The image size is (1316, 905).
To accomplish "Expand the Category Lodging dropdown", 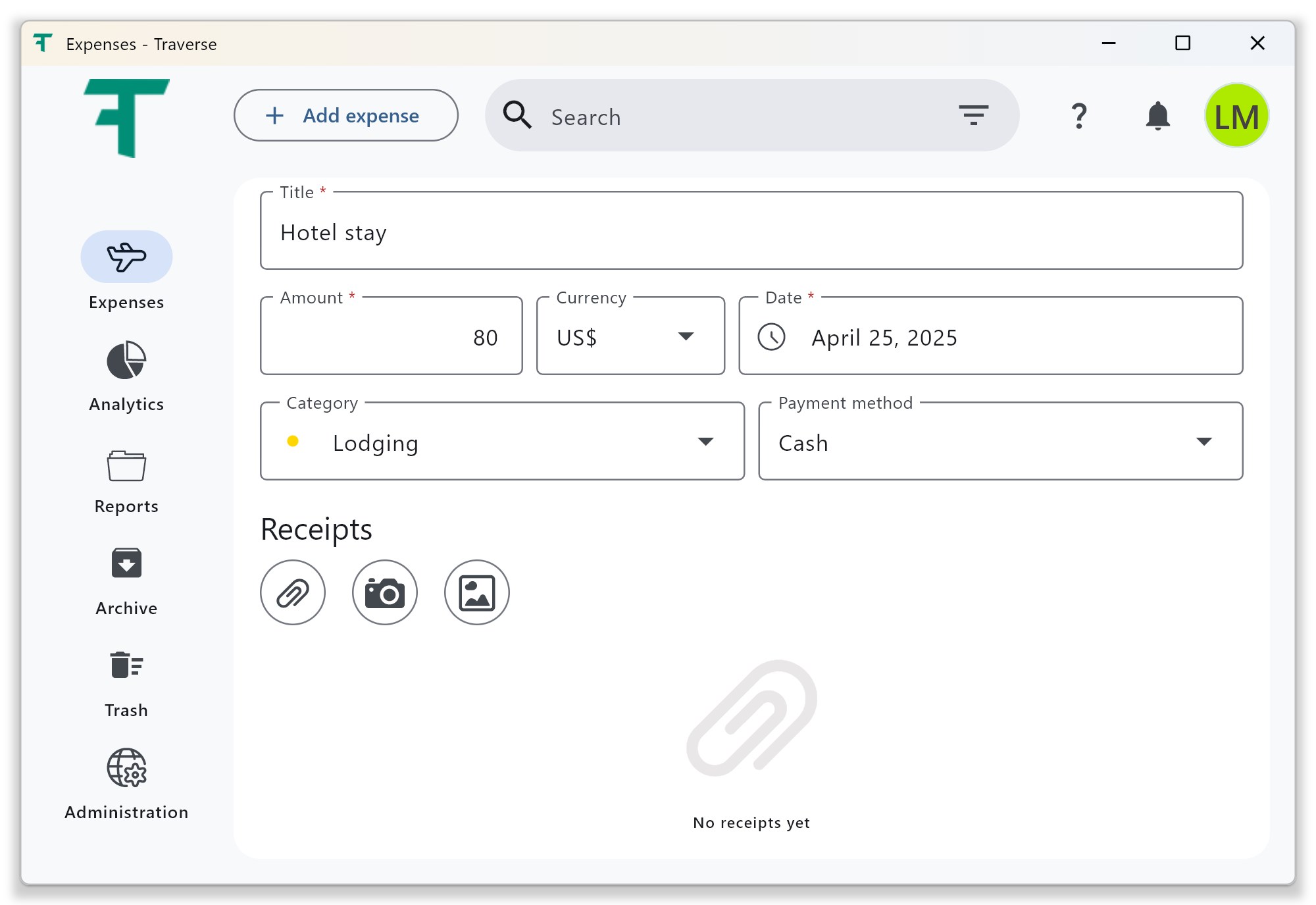I will (502, 441).
